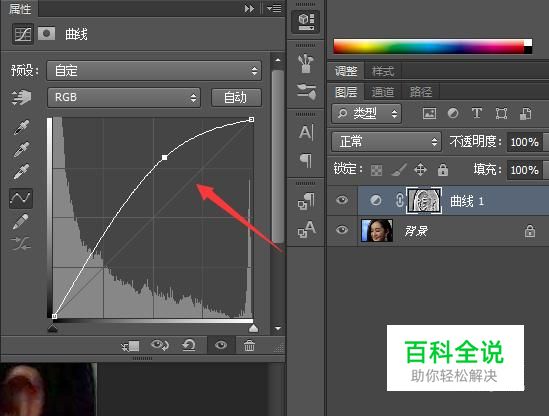Screen dimensions: 549x416
Task: Open the Character Styles panel icon
Action: pyautogui.click(x=306, y=229)
